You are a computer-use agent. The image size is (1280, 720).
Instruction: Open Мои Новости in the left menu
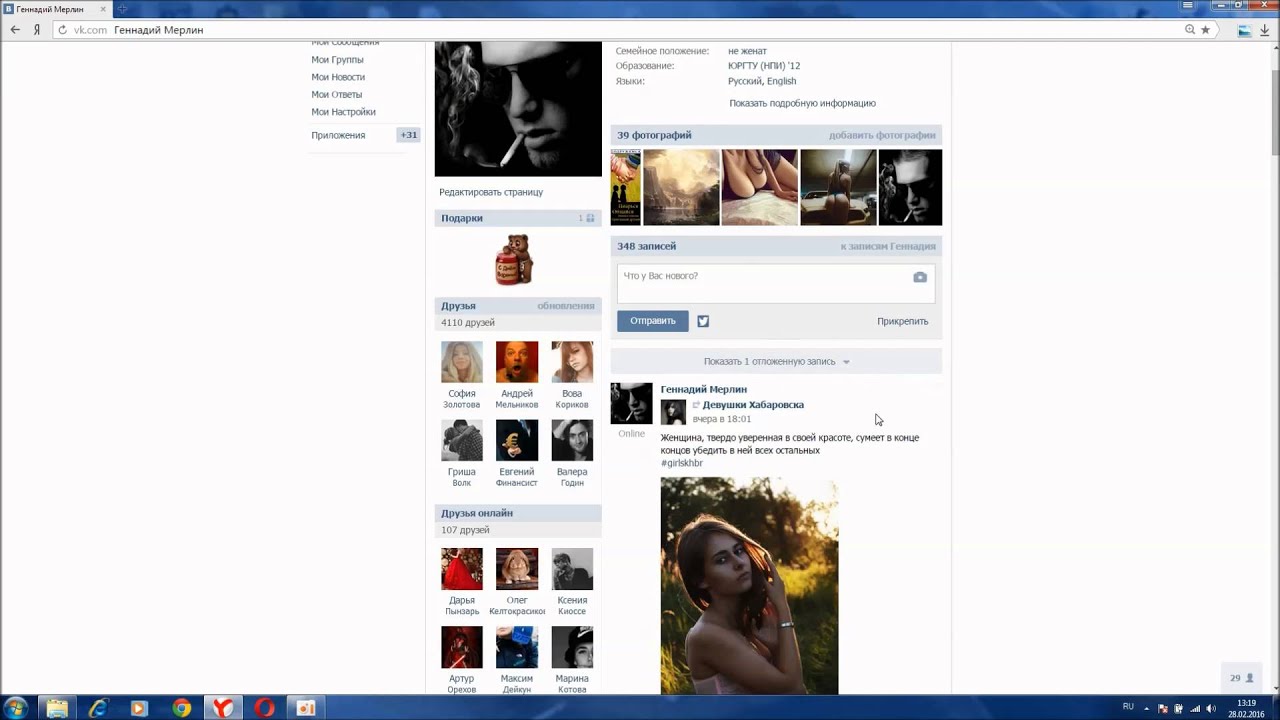tap(338, 77)
